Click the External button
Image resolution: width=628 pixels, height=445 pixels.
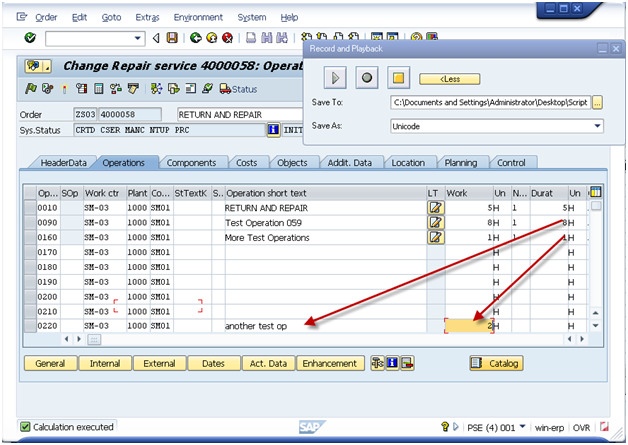pyautogui.click(x=159, y=363)
